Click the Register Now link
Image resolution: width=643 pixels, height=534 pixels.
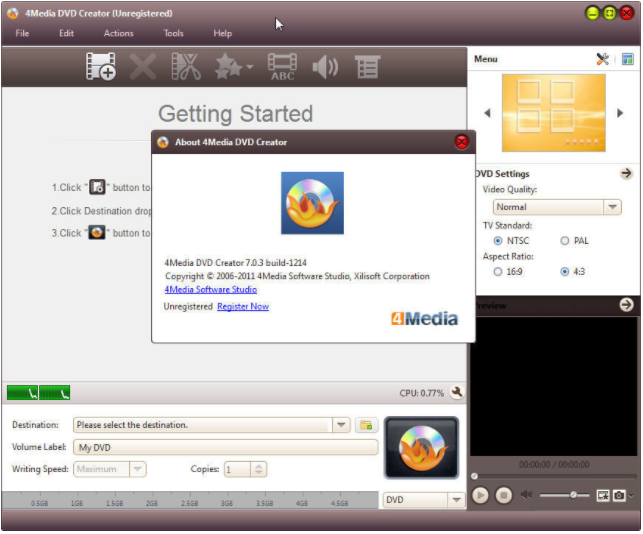[x=243, y=306]
